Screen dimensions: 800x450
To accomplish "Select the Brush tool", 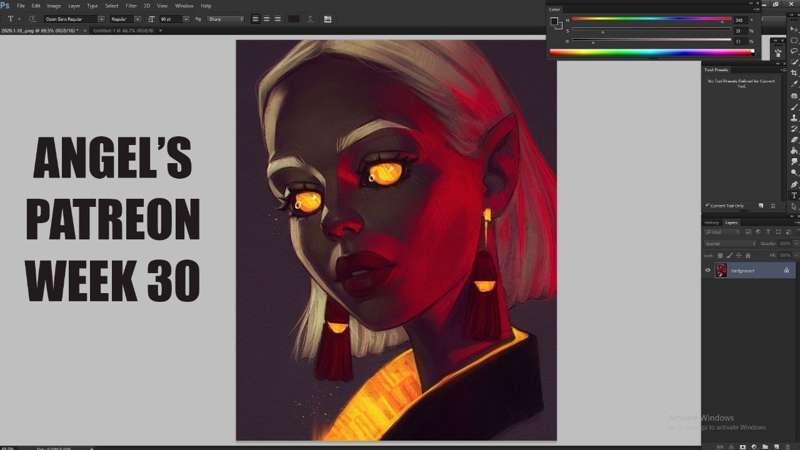I will (794, 107).
